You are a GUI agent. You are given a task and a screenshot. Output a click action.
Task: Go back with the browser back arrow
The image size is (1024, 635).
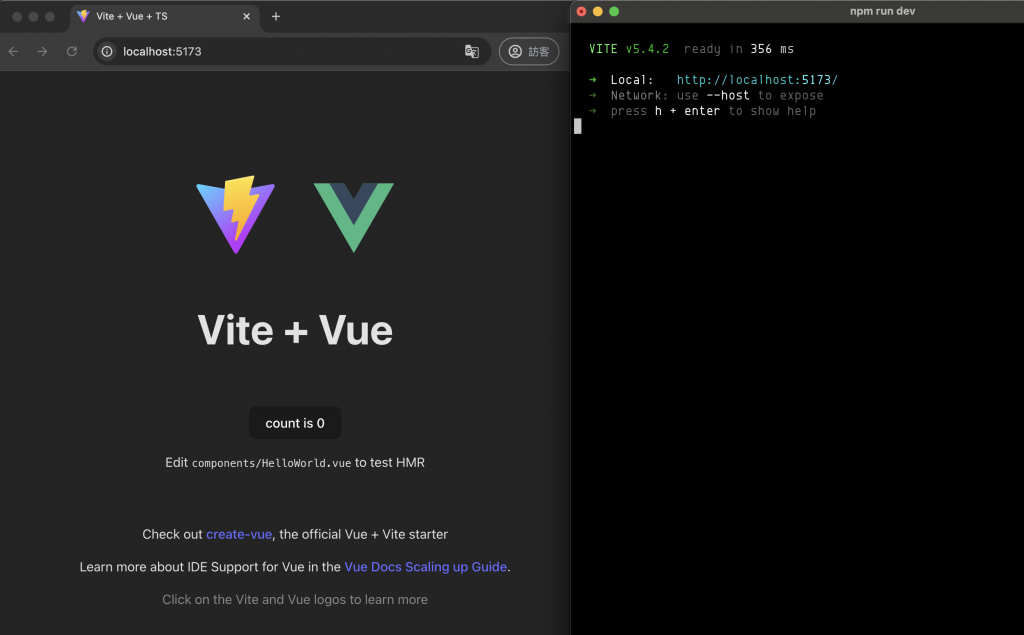coord(14,51)
